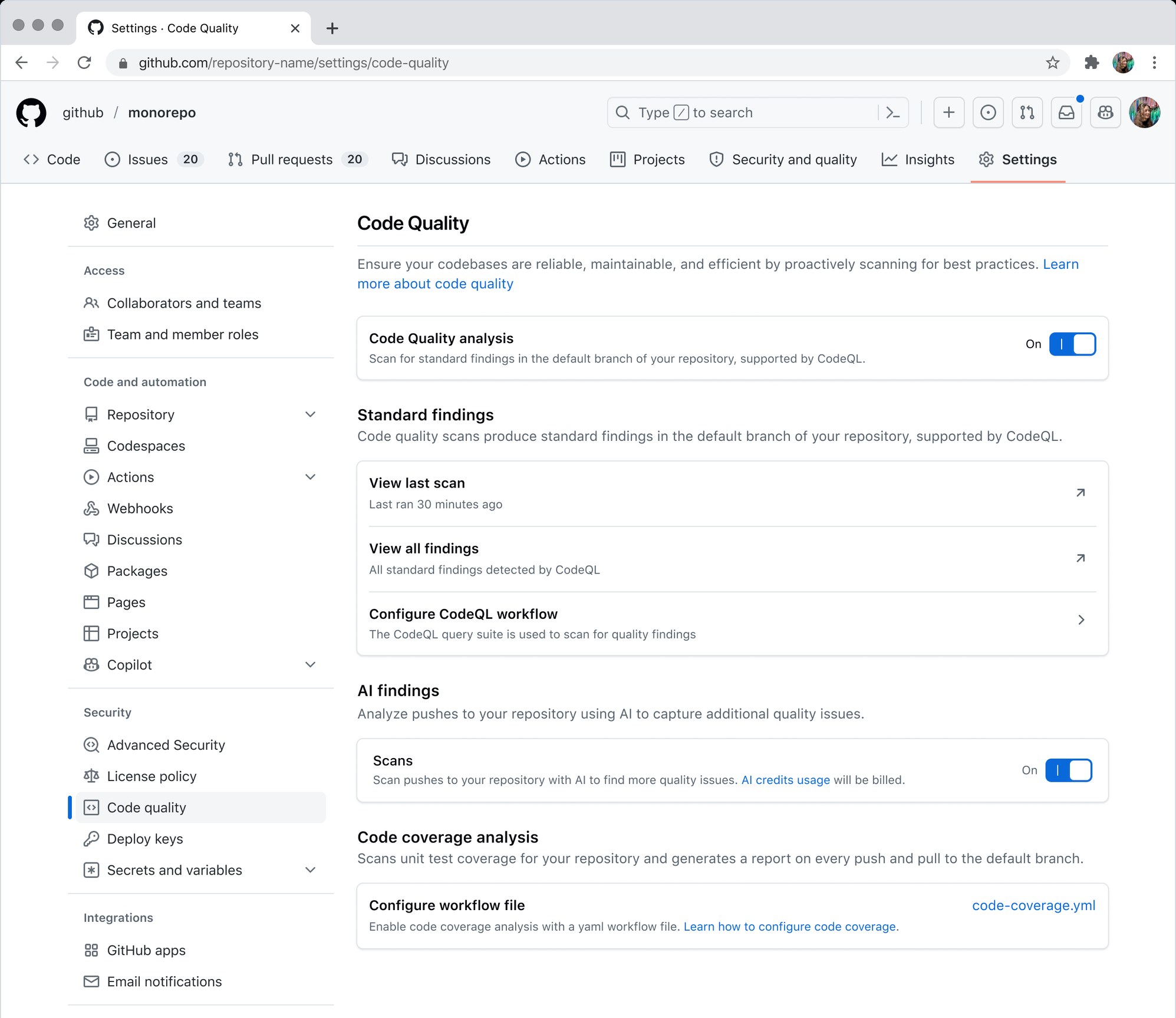Open Email notifications settings
The height and width of the screenshot is (1018, 1176).
pos(201,981)
